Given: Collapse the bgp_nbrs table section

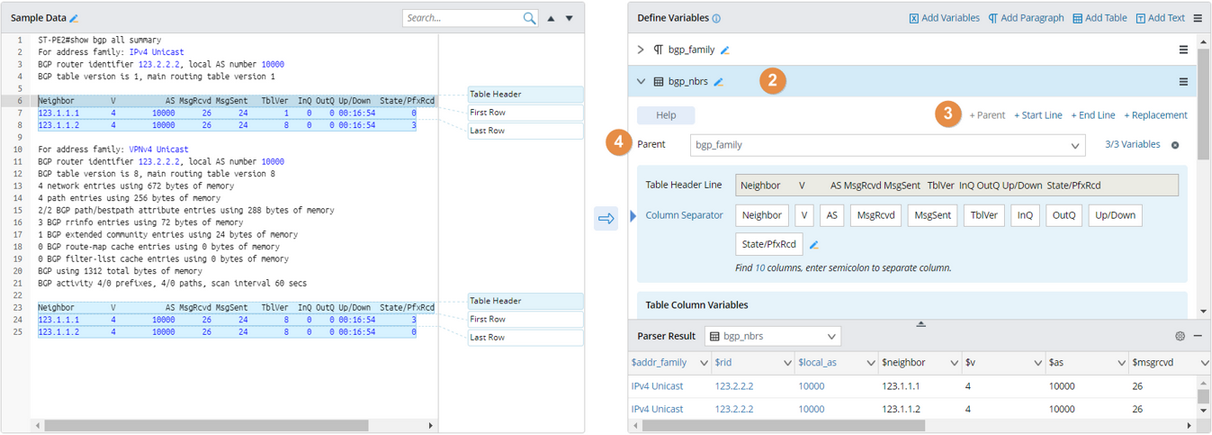Looking at the screenshot, I should click(640, 82).
